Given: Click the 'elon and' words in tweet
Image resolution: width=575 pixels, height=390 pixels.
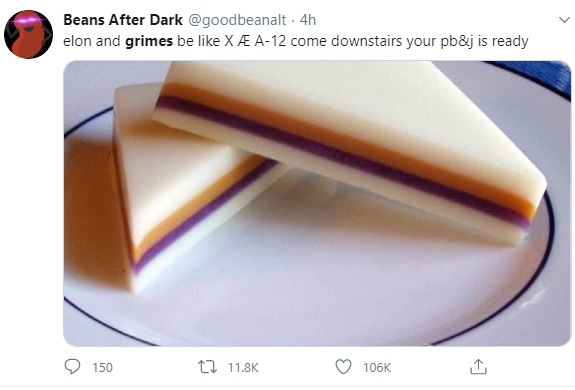Looking at the screenshot, I should coord(92,41).
